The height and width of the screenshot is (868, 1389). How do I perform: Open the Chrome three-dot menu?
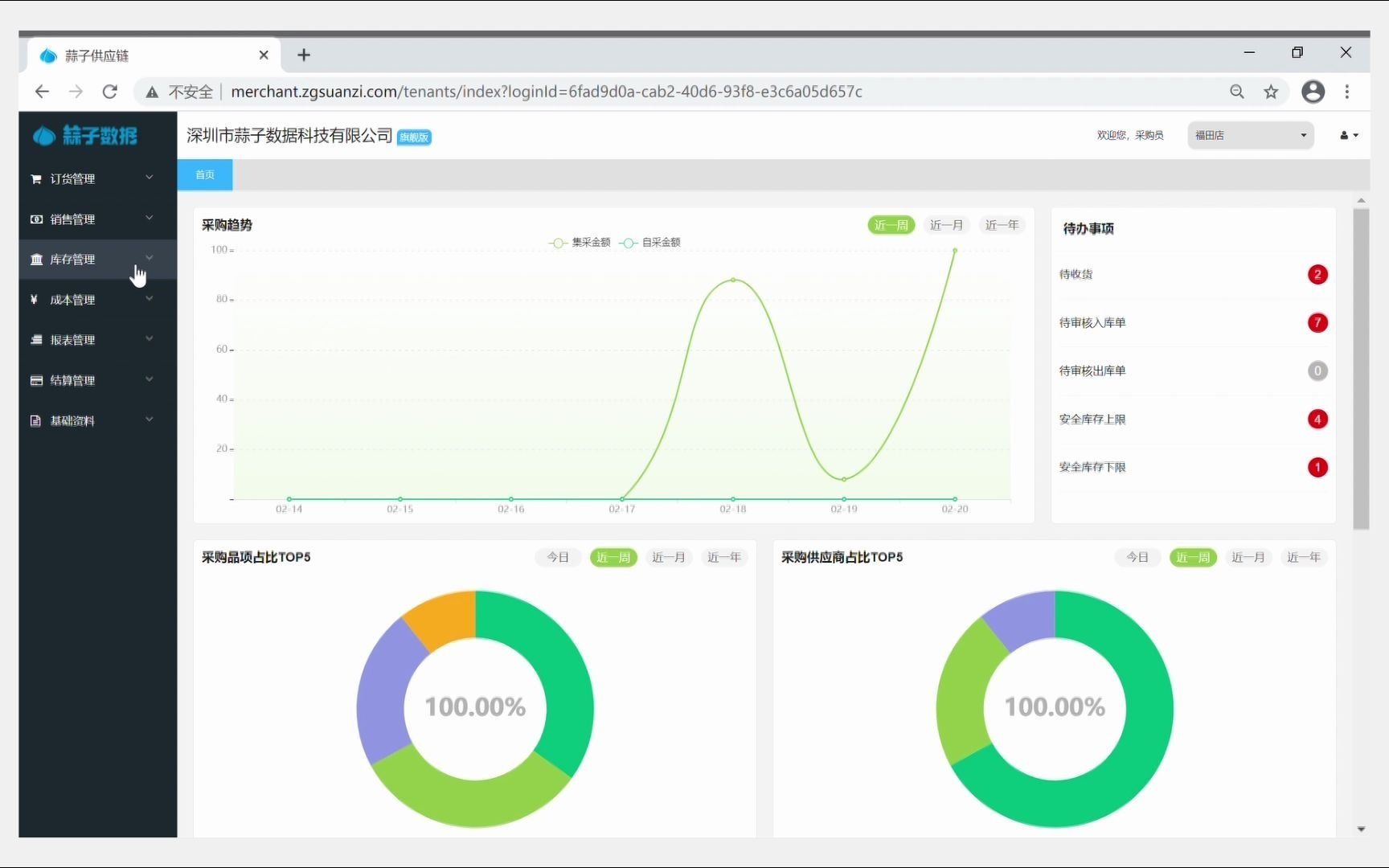pos(1347,92)
